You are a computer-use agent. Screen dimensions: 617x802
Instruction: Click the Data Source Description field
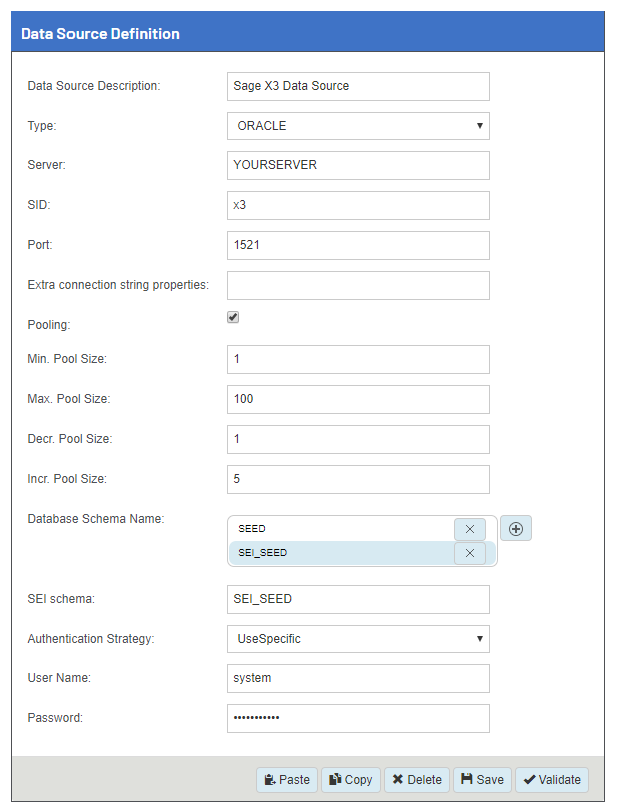pos(358,86)
